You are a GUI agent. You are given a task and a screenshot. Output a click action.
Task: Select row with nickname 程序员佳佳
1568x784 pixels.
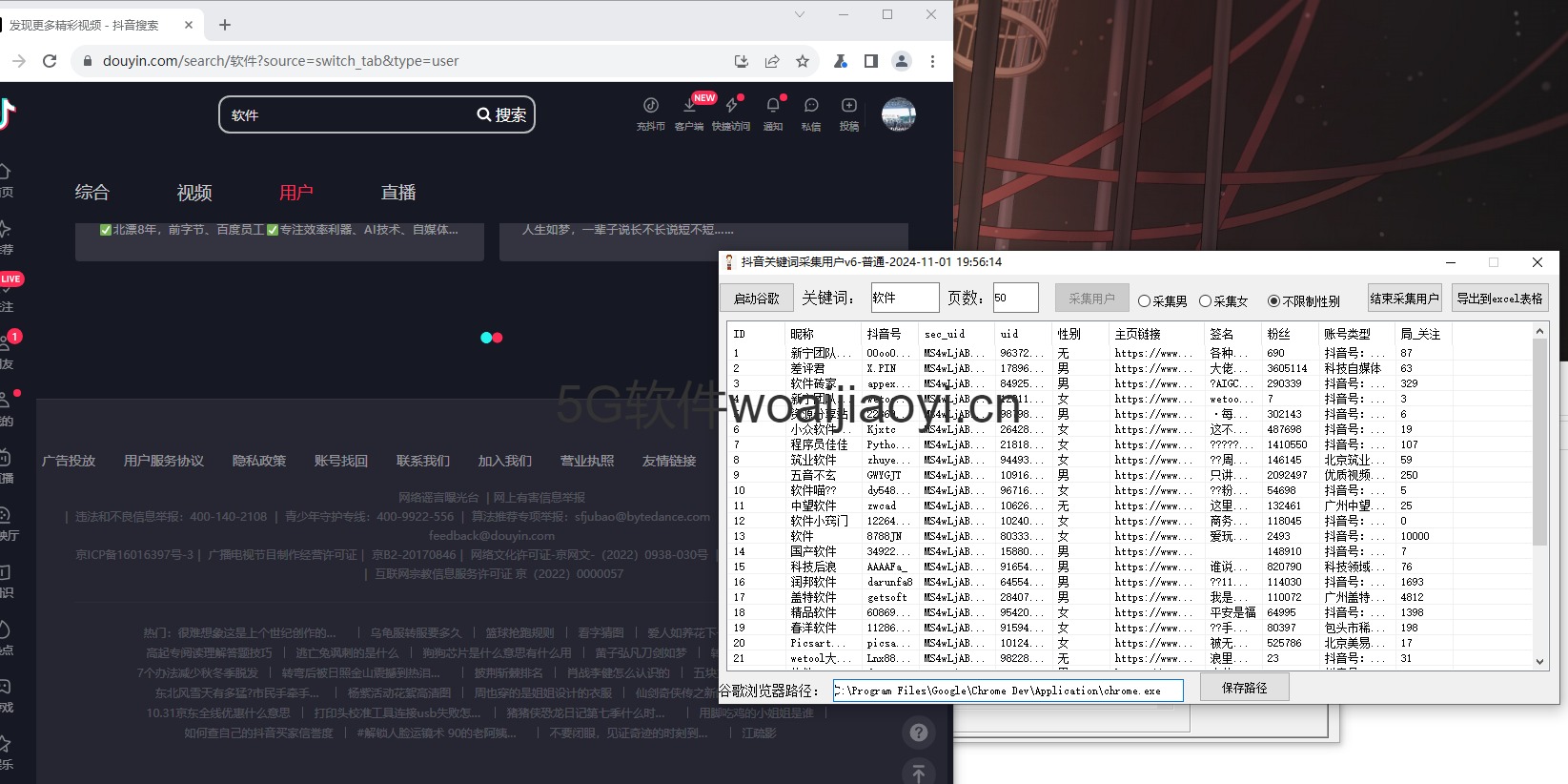[x=1130, y=444]
